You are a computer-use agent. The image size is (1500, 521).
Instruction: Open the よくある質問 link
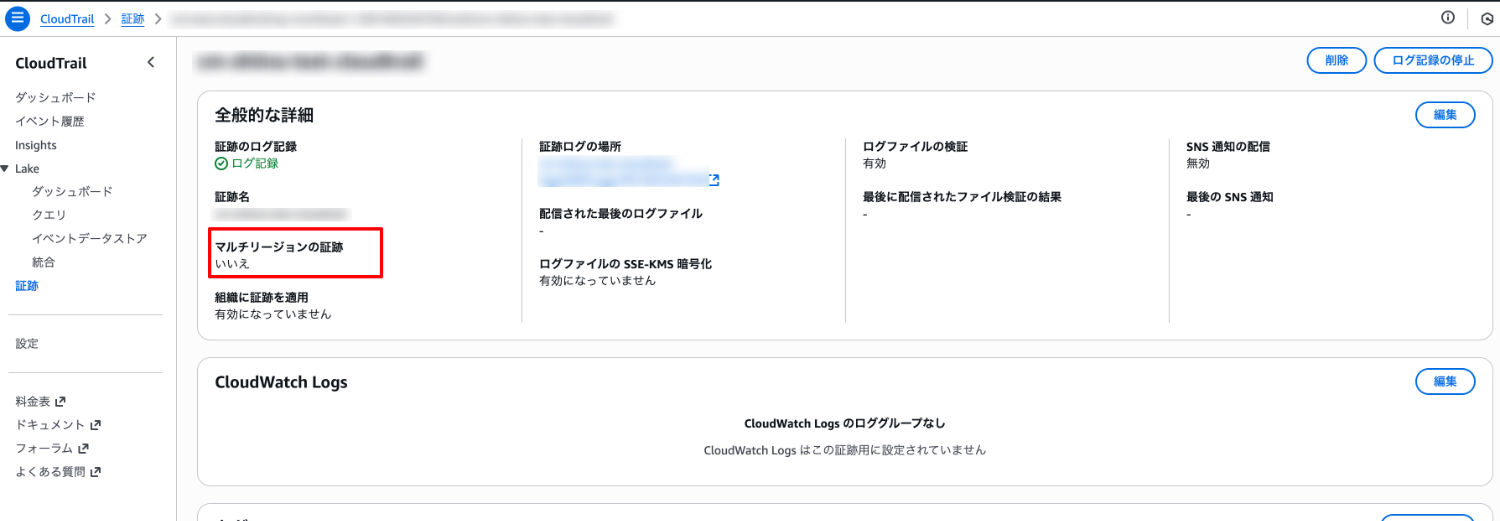(x=50, y=472)
